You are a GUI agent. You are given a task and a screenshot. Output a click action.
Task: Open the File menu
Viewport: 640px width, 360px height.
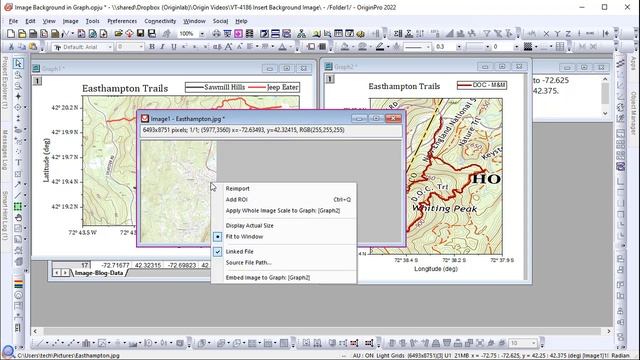pos(13,21)
